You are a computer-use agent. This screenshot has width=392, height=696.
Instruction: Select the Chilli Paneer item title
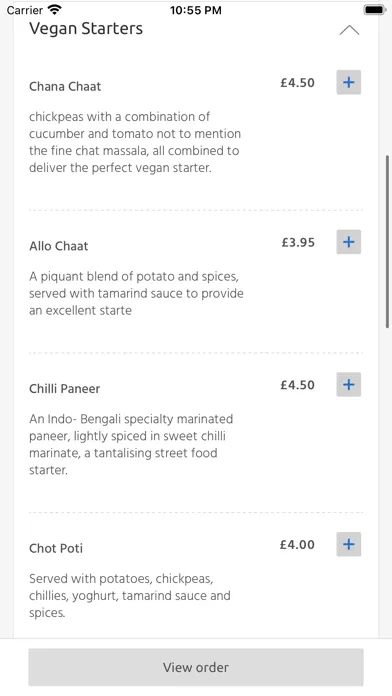[65, 388]
